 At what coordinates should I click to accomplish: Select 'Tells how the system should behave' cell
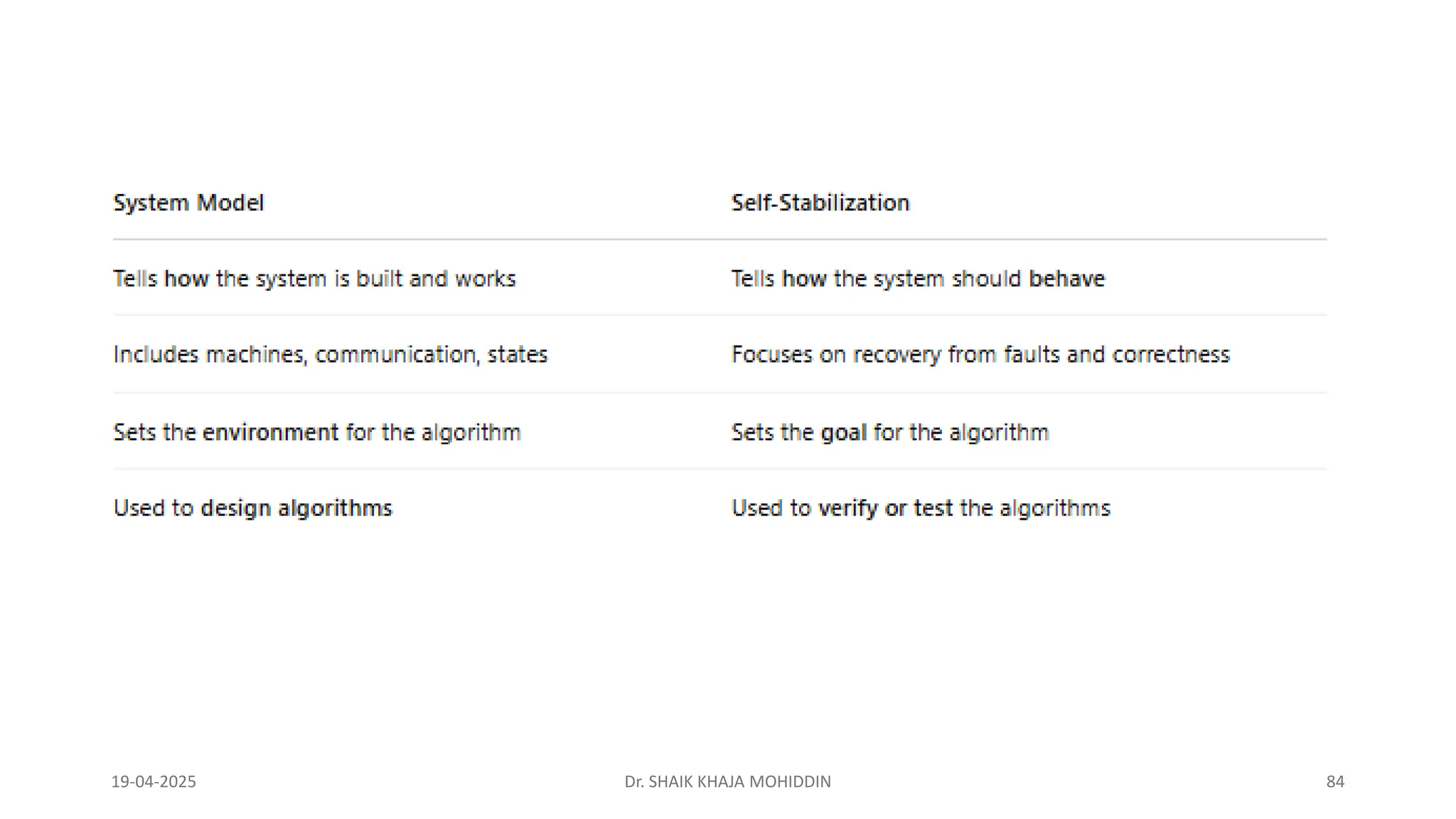(x=918, y=279)
